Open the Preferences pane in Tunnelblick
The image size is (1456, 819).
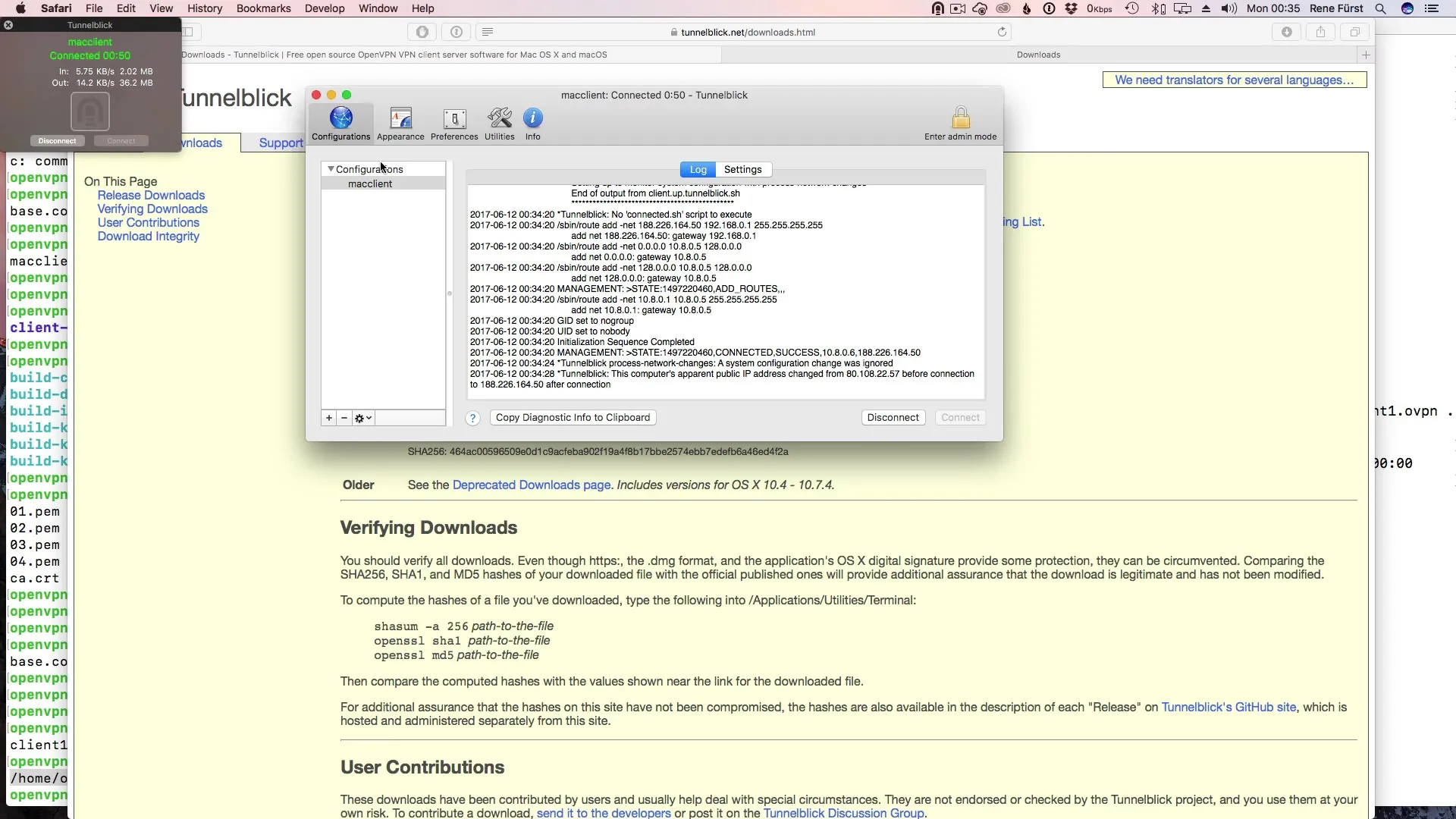[454, 124]
